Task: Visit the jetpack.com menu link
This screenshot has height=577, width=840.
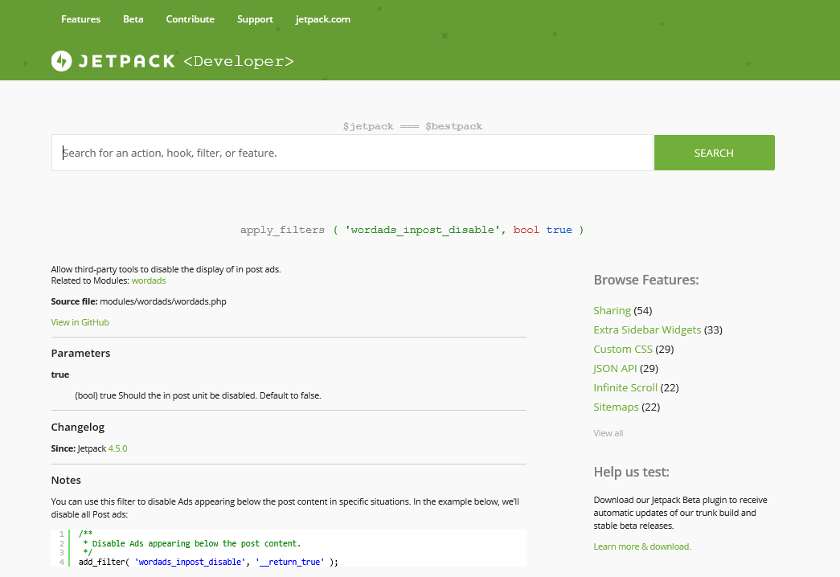Action: coord(323,19)
